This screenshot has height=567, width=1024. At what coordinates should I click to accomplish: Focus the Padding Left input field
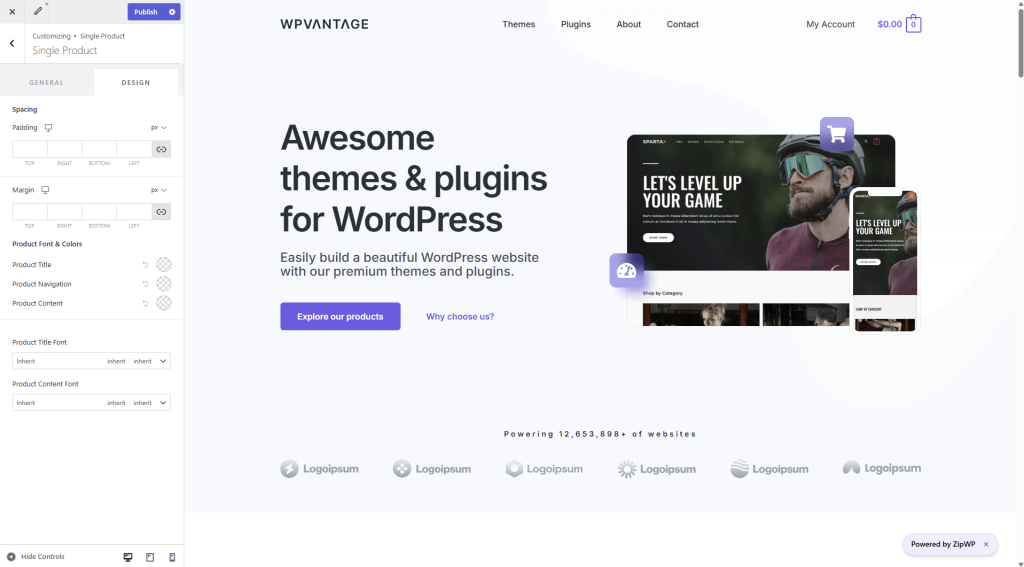[x=134, y=150]
